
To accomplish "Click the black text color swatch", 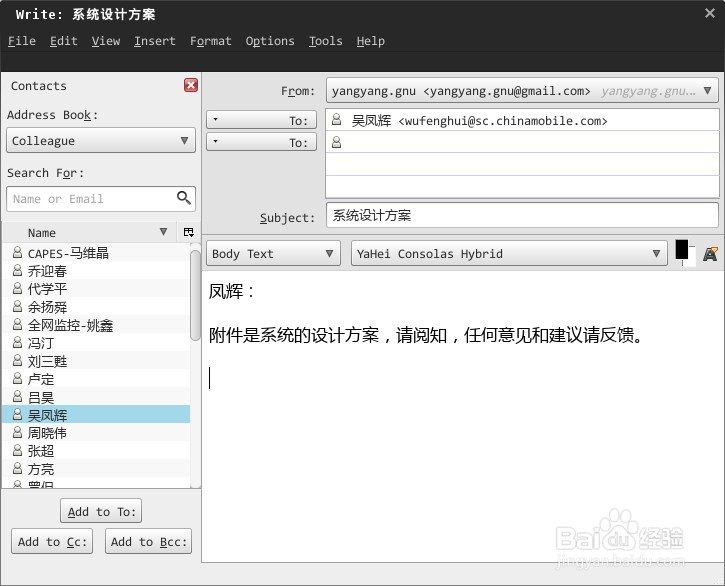I will (682, 249).
